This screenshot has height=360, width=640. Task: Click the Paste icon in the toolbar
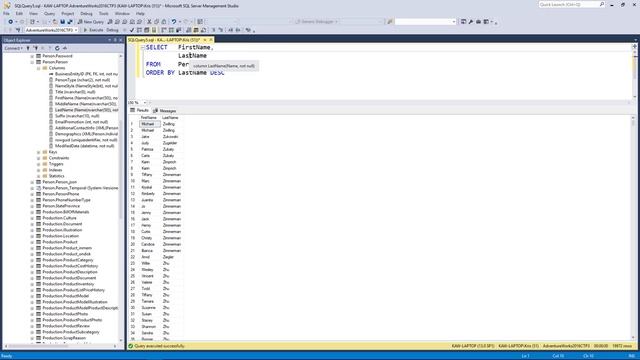coord(164,22)
